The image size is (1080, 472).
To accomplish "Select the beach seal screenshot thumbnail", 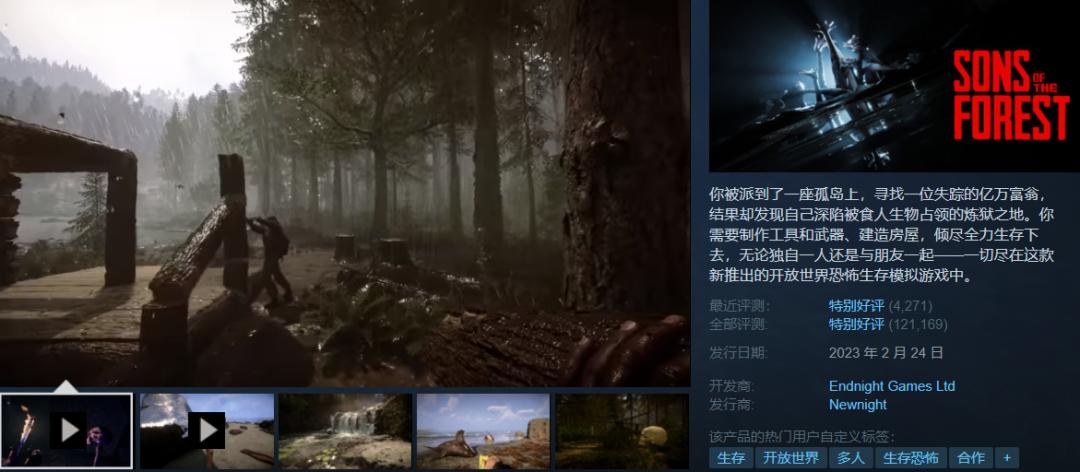I will (x=484, y=431).
